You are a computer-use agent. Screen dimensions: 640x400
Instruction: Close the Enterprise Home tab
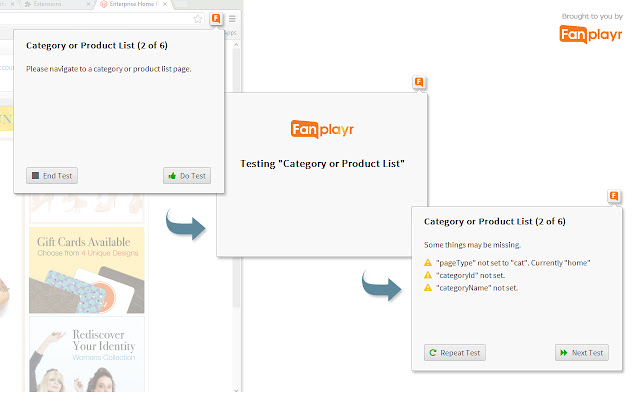pyautogui.click(x=165, y=4)
